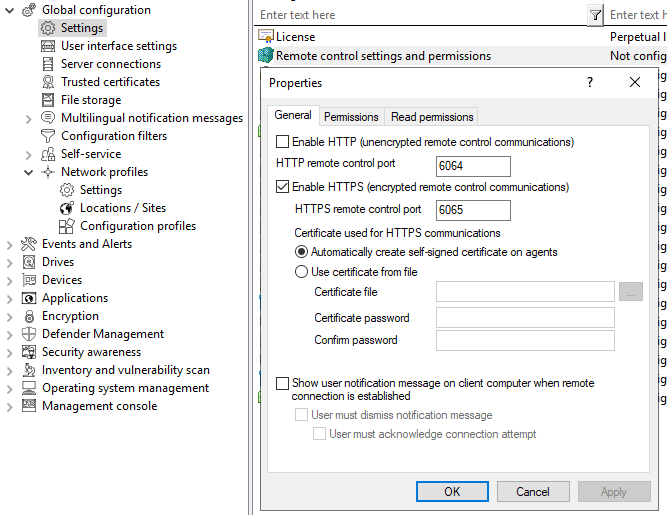The height and width of the screenshot is (515, 667).
Task: Expand the Multilingual notification messages node
Action: click(x=29, y=118)
